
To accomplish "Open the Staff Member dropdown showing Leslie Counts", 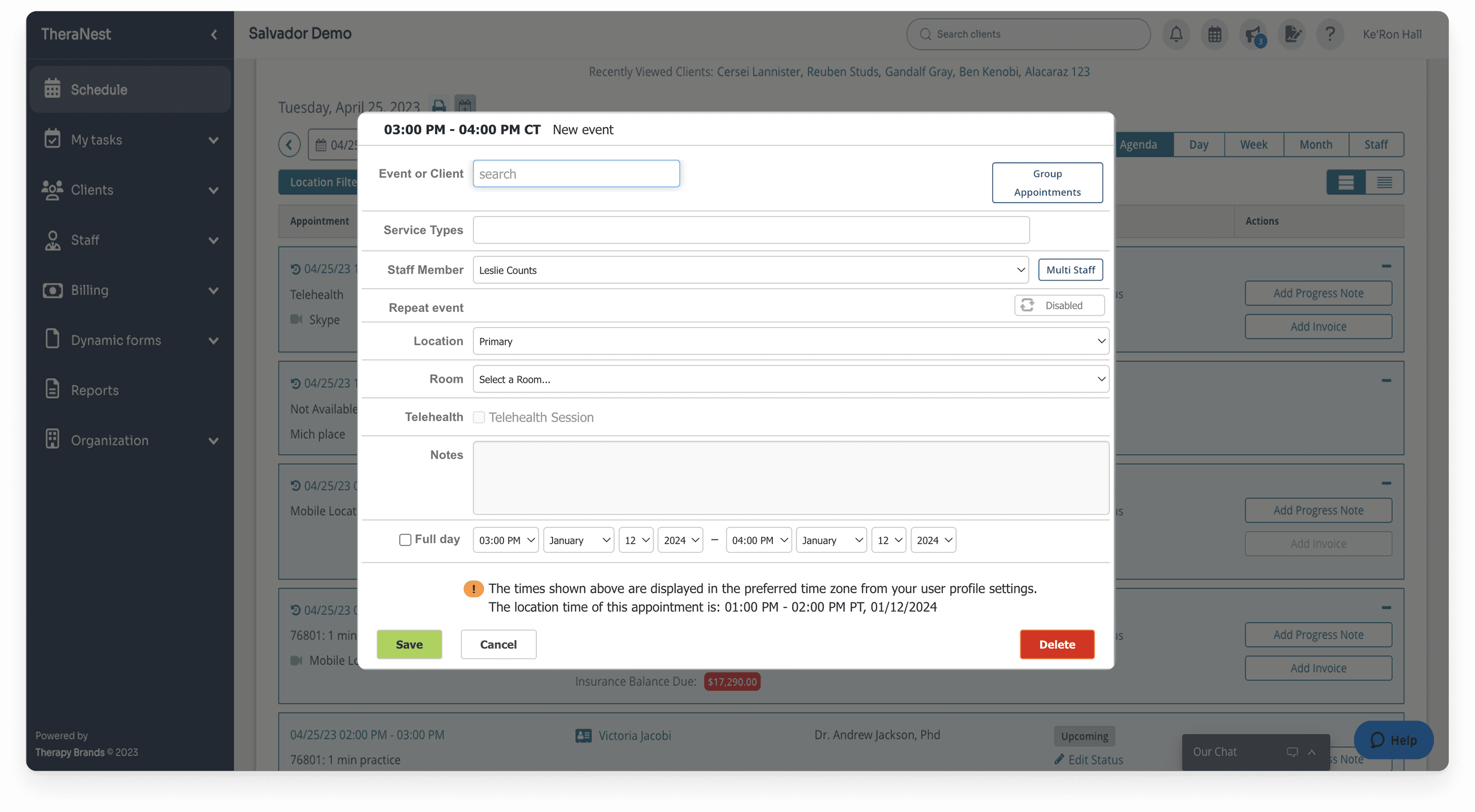I will [750, 270].
